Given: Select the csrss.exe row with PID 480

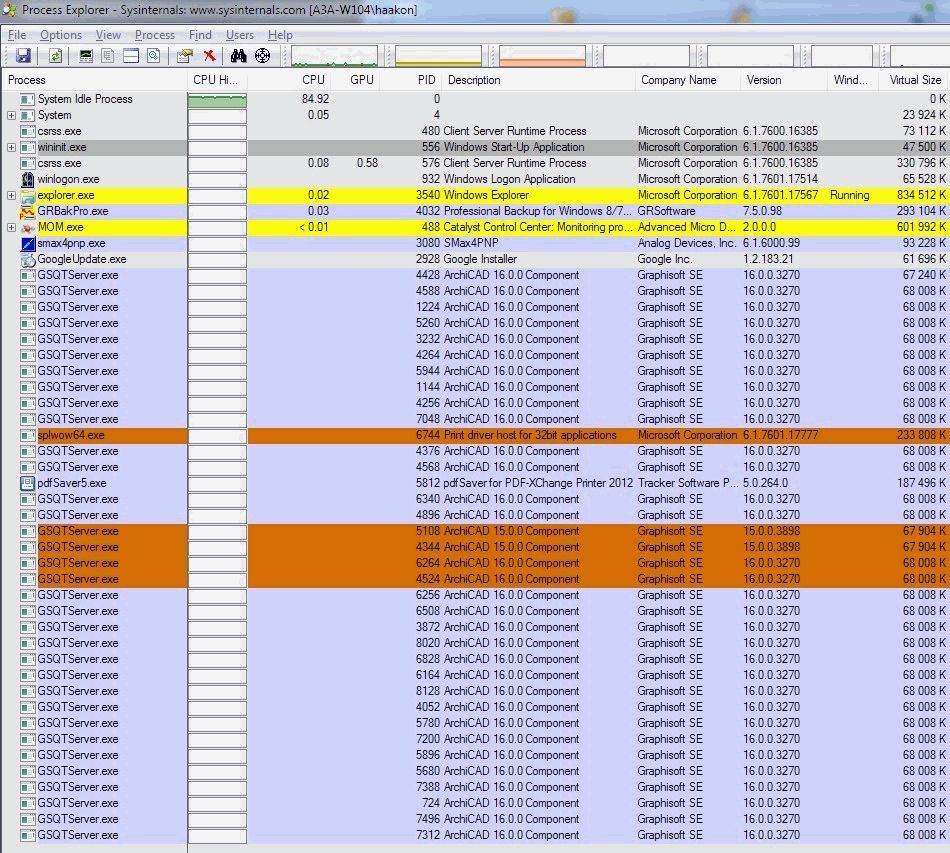Looking at the screenshot, I should click(x=475, y=131).
